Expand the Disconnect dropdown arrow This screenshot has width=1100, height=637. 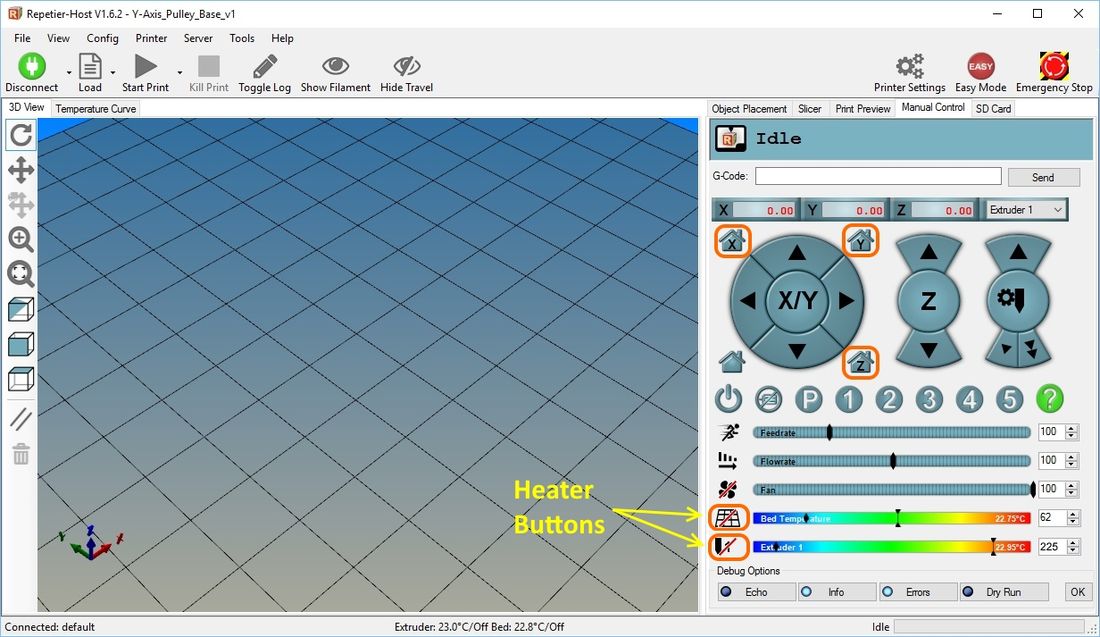69,72
